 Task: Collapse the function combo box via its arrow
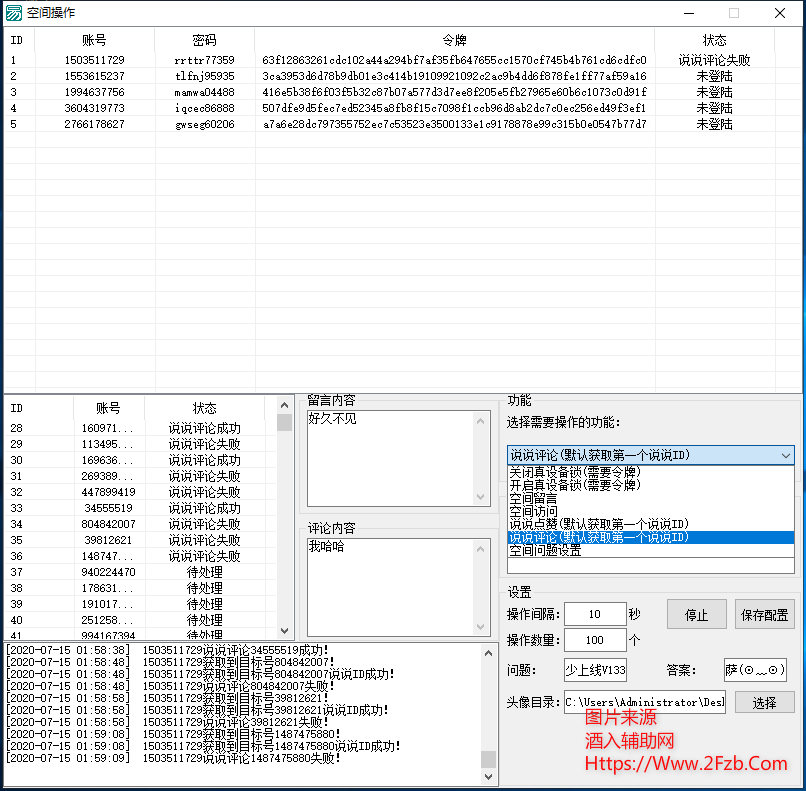coord(786,455)
